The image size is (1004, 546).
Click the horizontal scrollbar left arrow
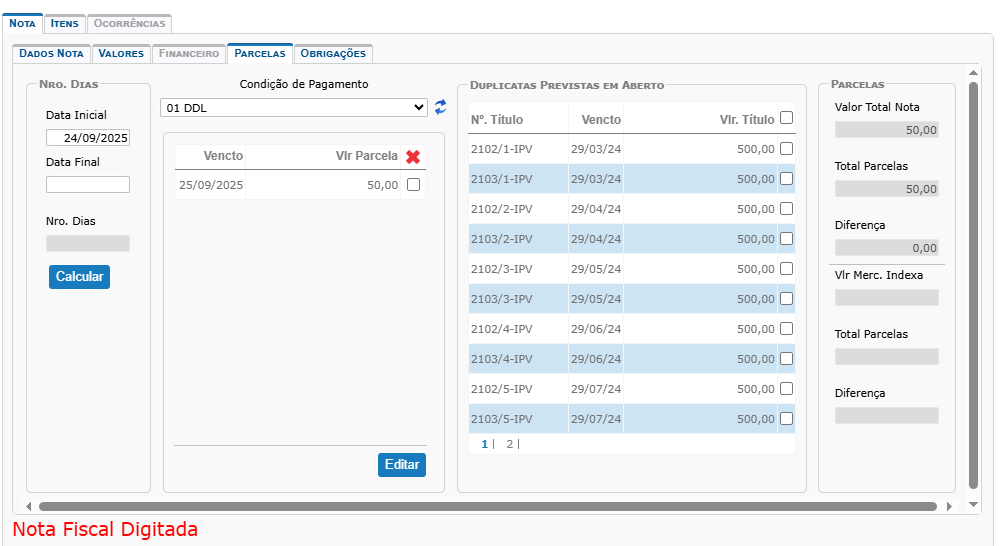pos(29,506)
